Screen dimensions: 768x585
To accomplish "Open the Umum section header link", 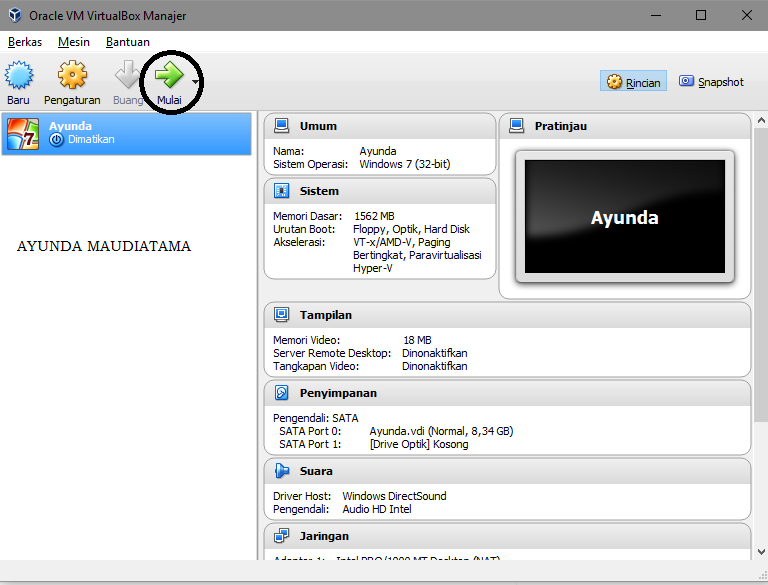I will click(x=318, y=126).
